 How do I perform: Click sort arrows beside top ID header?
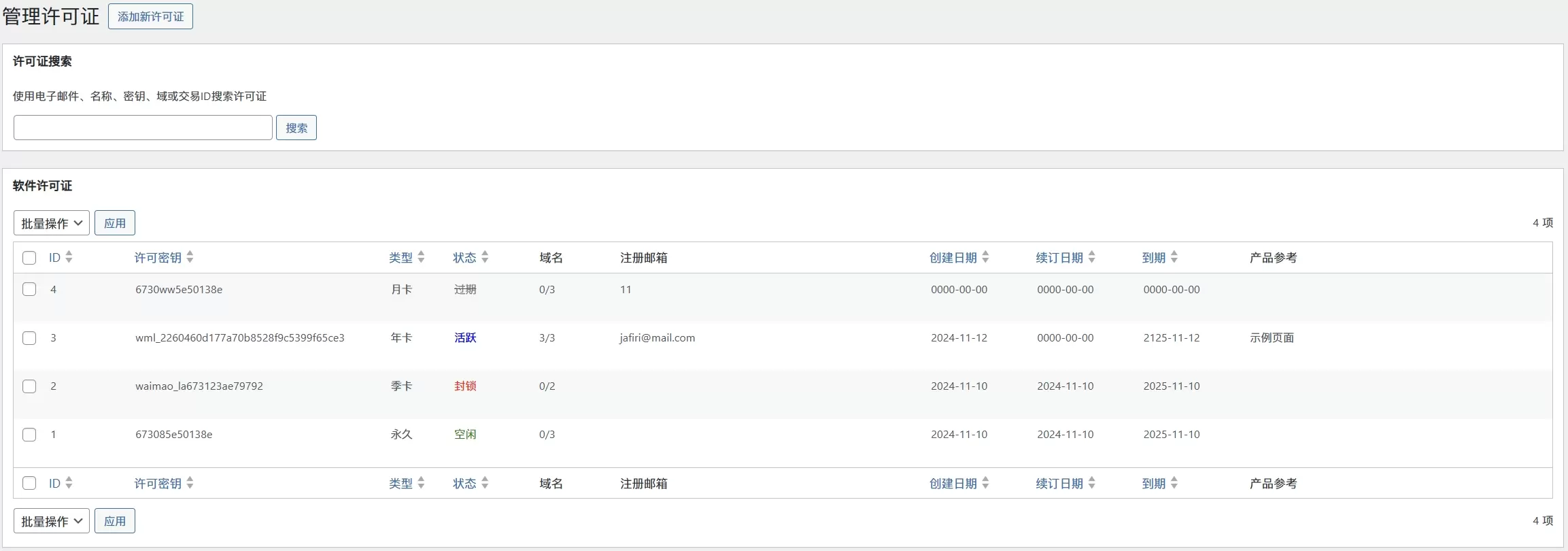point(69,257)
